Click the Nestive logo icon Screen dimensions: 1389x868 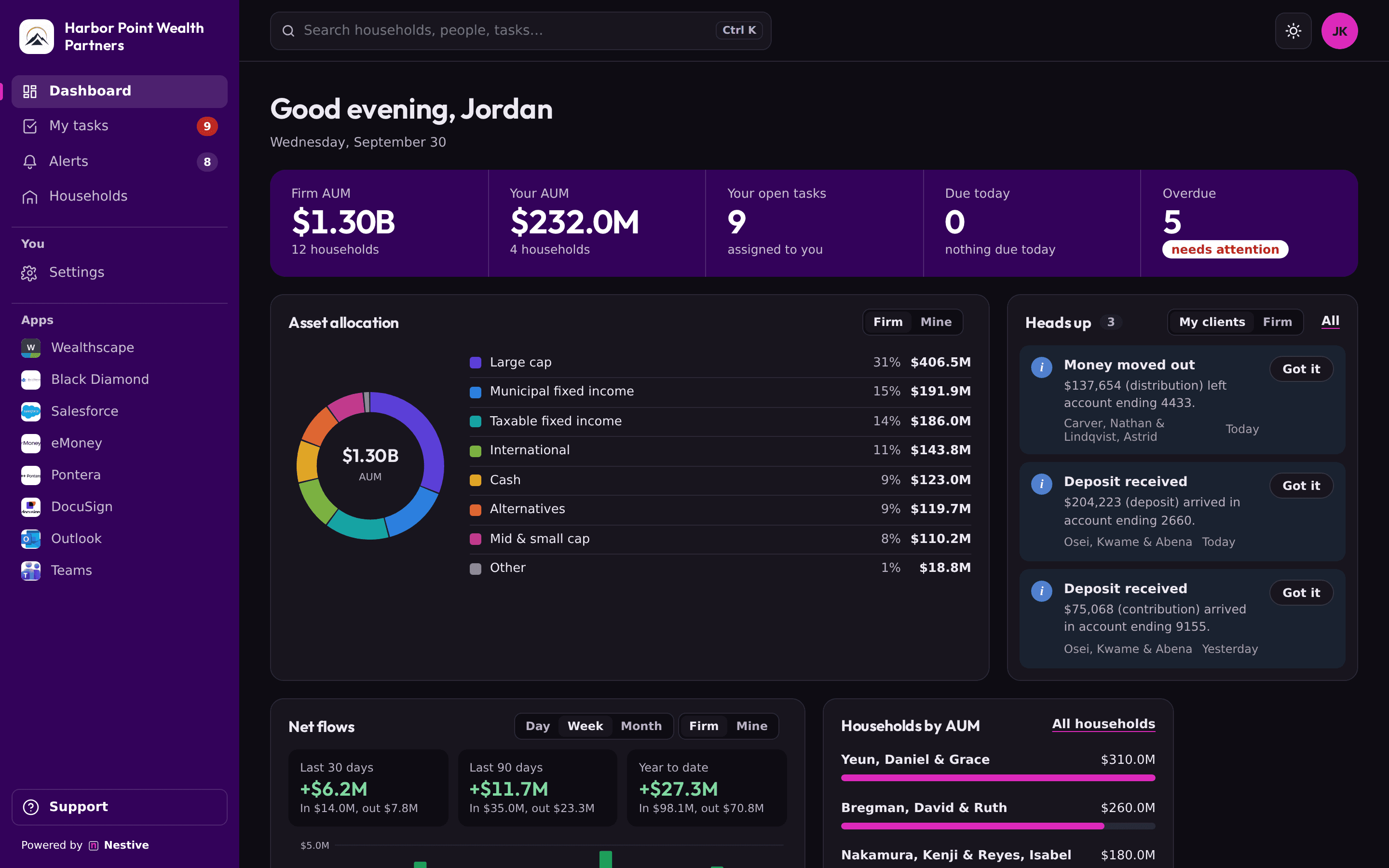(x=94, y=845)
